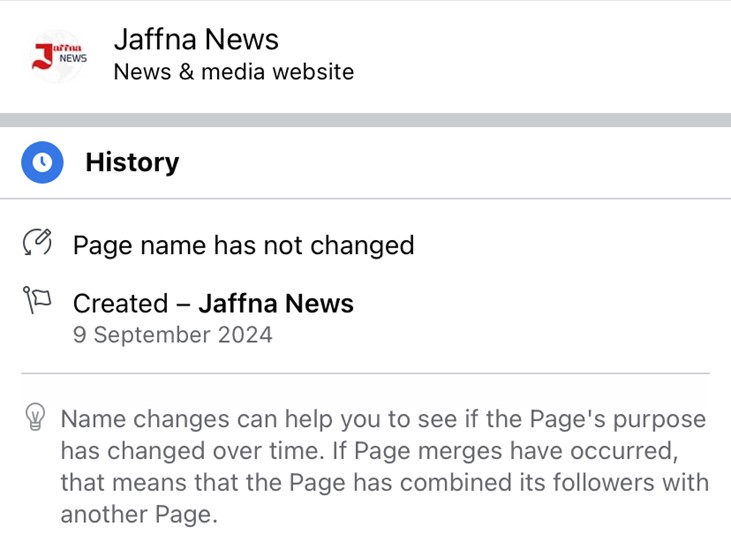Click "Page merges have occurred" info line
The image size is (731, 557).
514,451
